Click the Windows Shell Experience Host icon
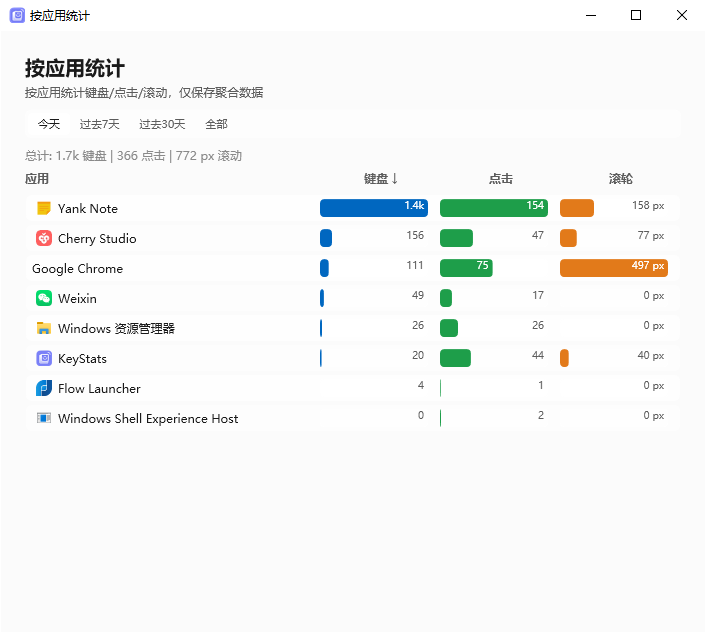Image resolution: width=706 pixels, height=633 pixels. point(44,418)
